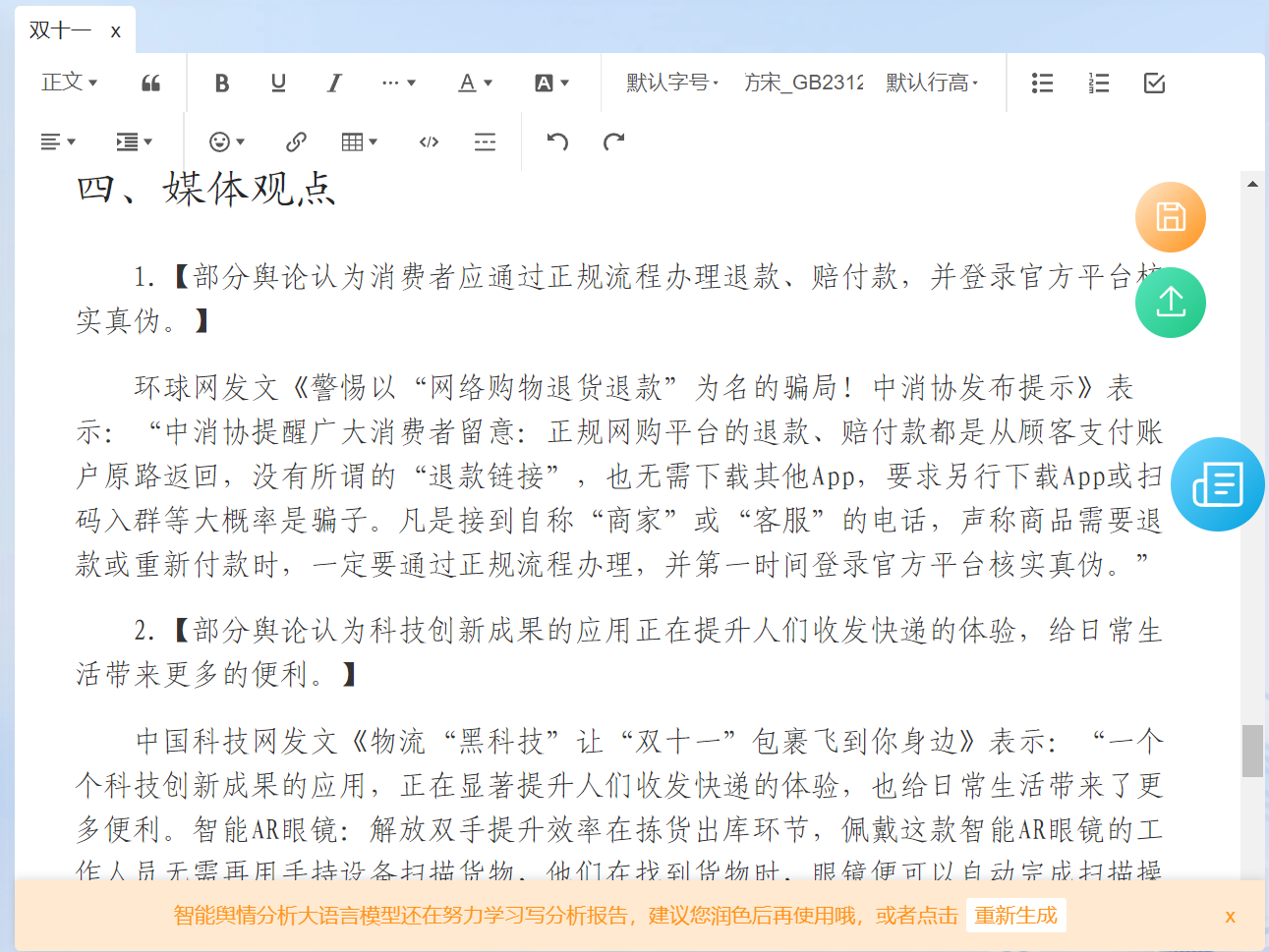Apply blockquote formatting to the text

pos(150,83)
